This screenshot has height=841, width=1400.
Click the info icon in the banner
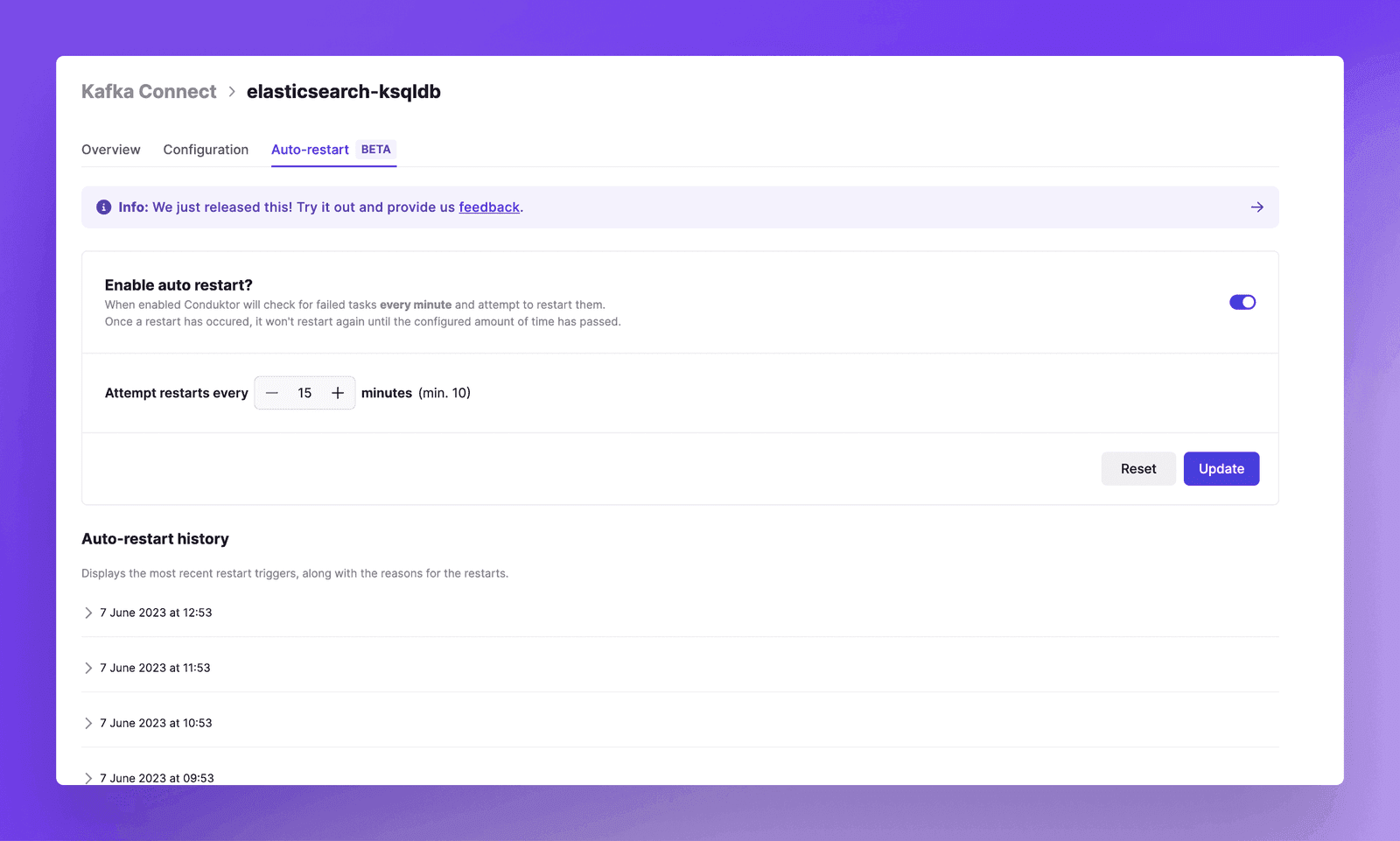[103, 207]
